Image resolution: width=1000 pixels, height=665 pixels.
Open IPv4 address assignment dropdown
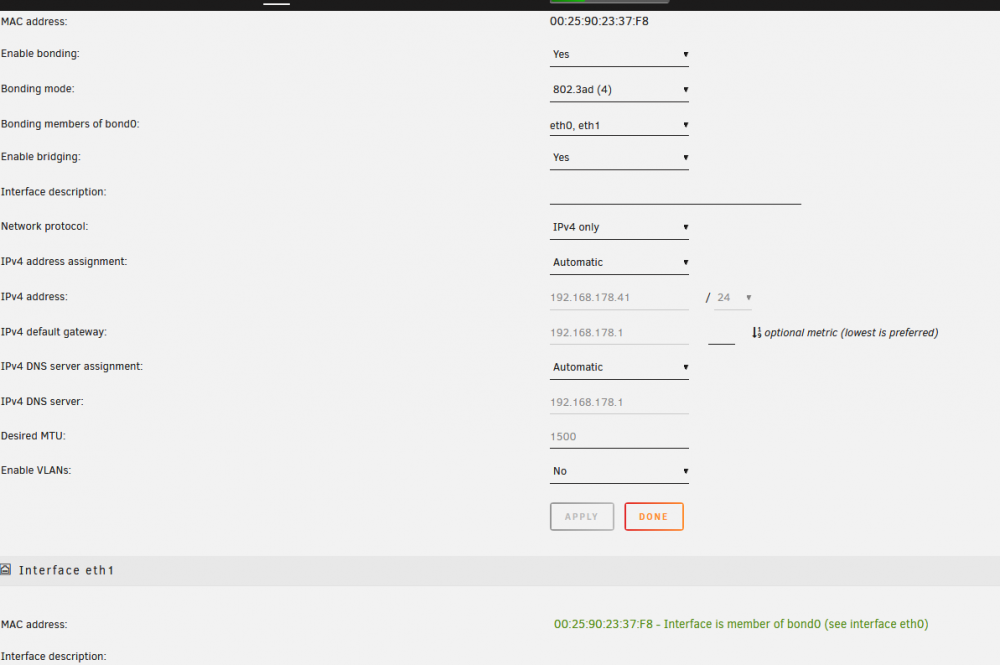click(x=619, y=262)
